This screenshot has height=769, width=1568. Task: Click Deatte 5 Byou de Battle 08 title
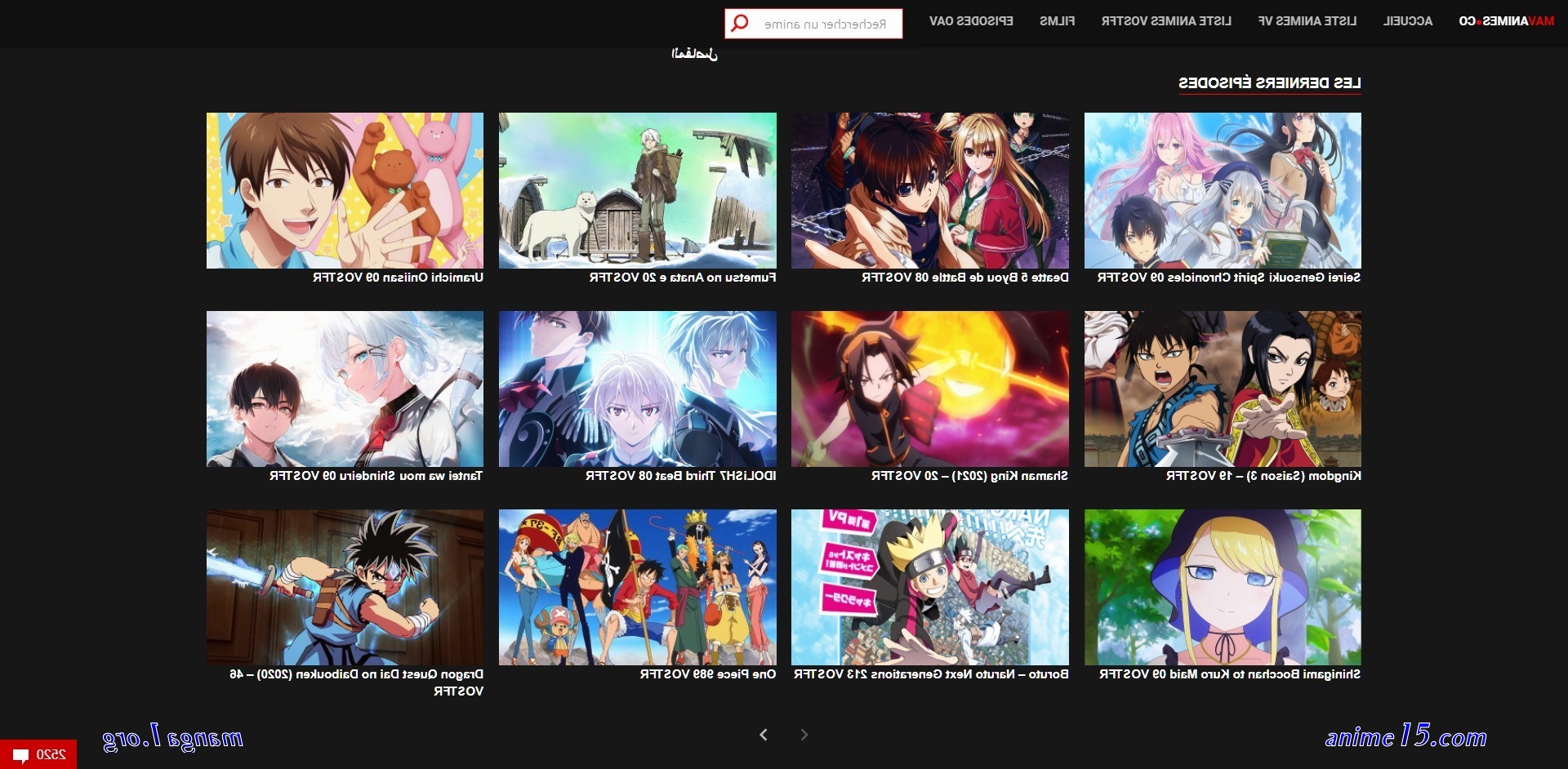tap(964, 278)
